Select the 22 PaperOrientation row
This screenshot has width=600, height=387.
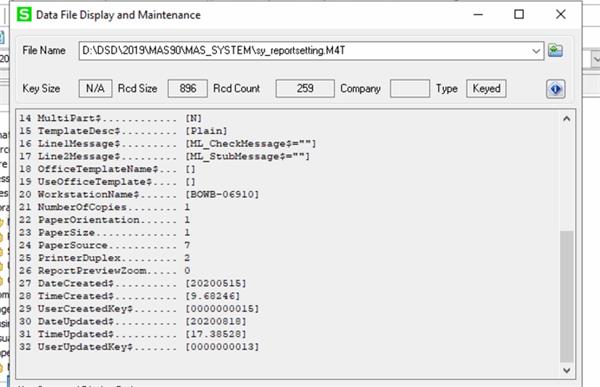[104, 220]
